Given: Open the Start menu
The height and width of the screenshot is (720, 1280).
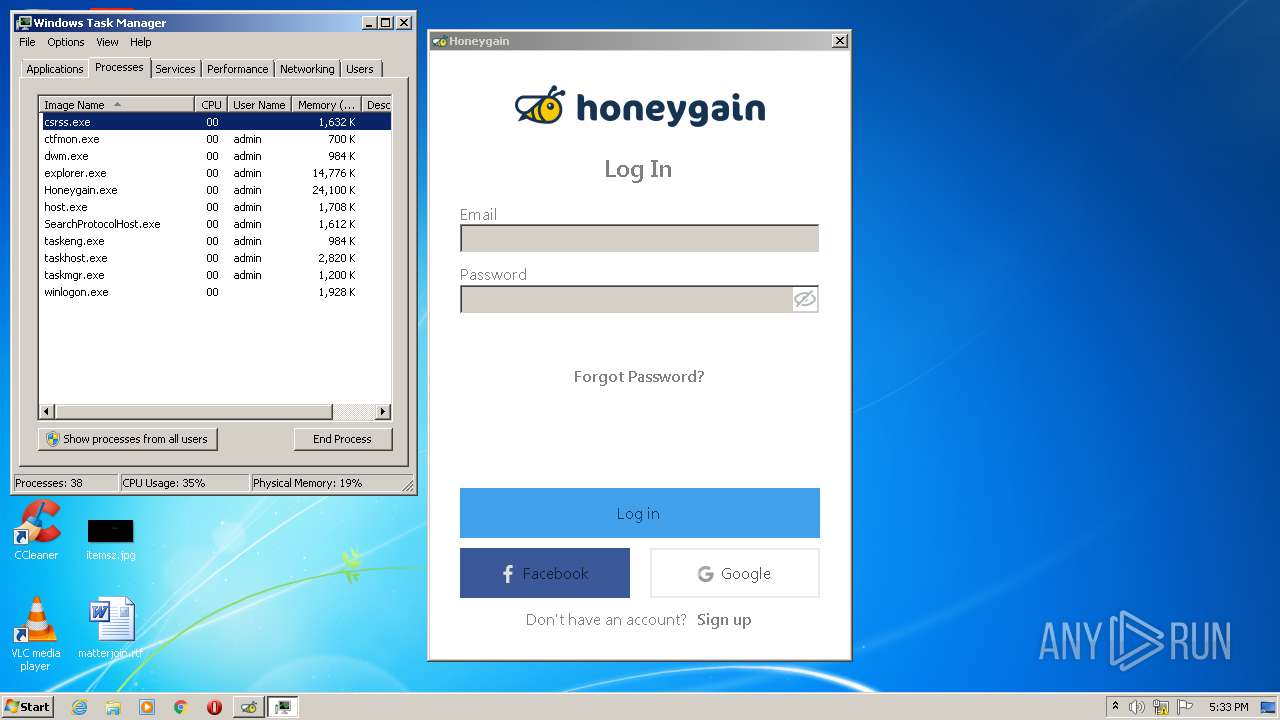Looking at the screenshot, I should pos(28,707).
